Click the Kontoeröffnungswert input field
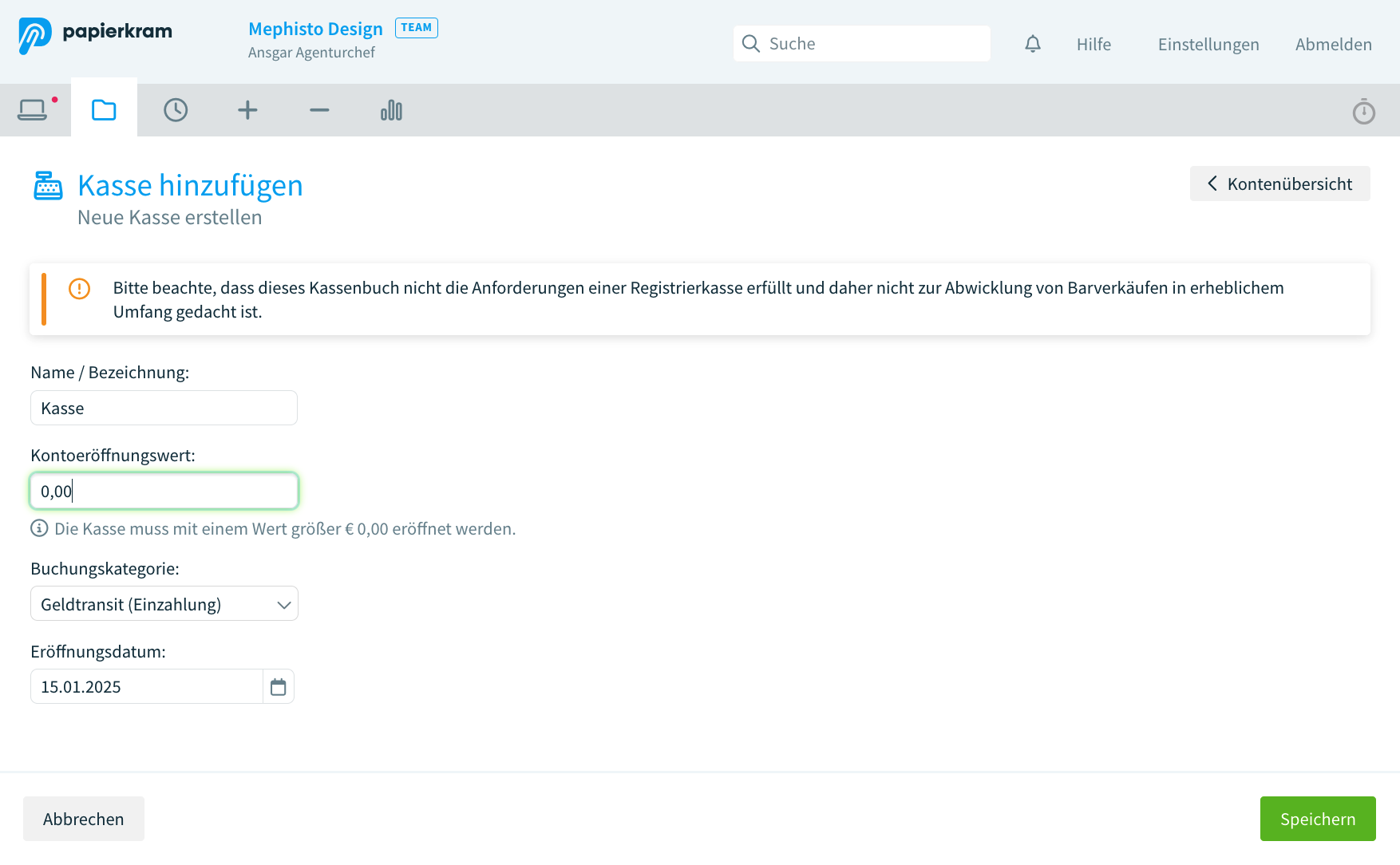Screen dimensions: 1400x865 click(x=164, y=491)
